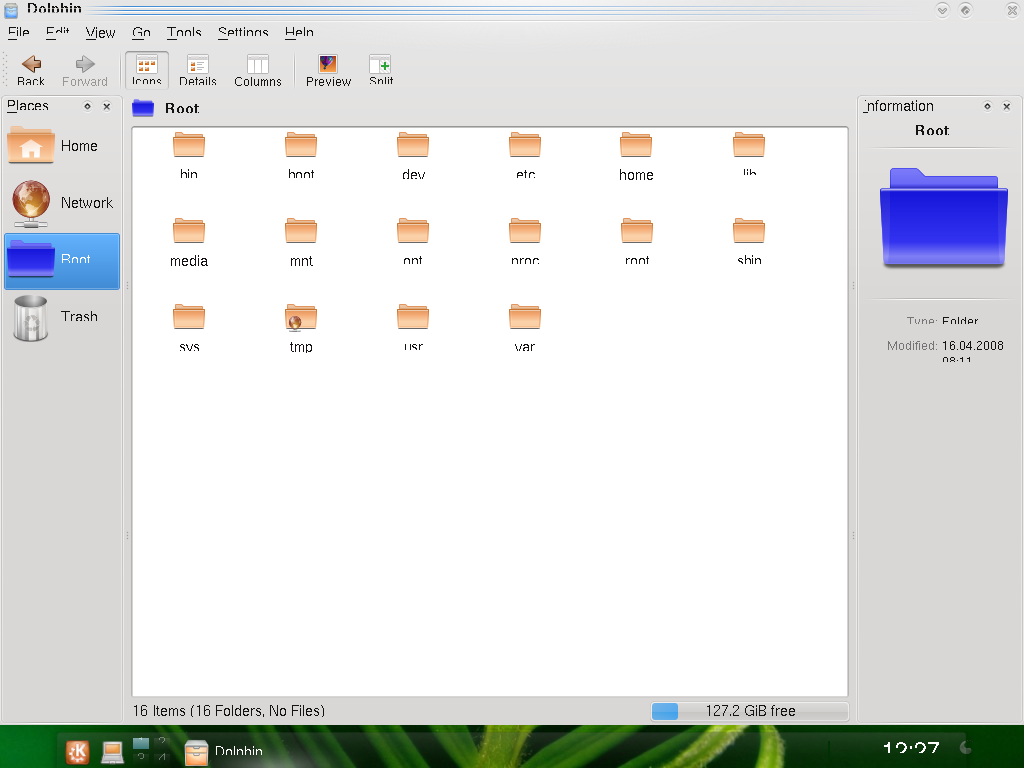This screenshot has width=1024, height=768.
Task: Click the Back arrow toolbar icon
Action: click(x=31, y=65)
